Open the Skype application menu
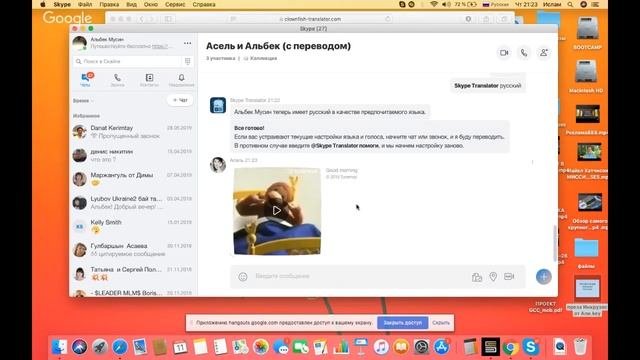Viewport: 640px width, 360px height. pos(62,4)
